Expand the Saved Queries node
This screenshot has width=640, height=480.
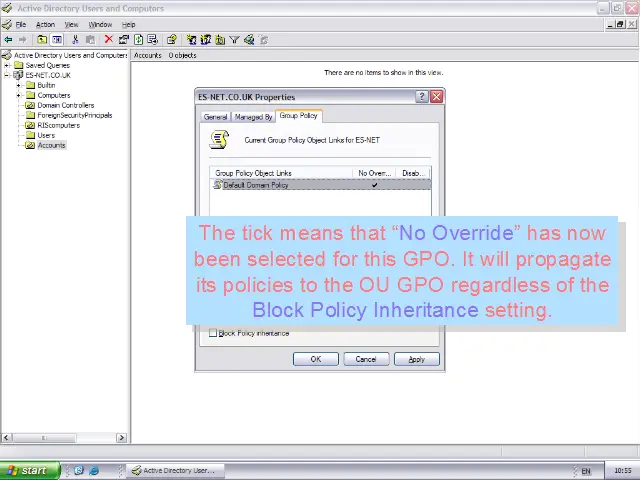[x=7, y=65]
